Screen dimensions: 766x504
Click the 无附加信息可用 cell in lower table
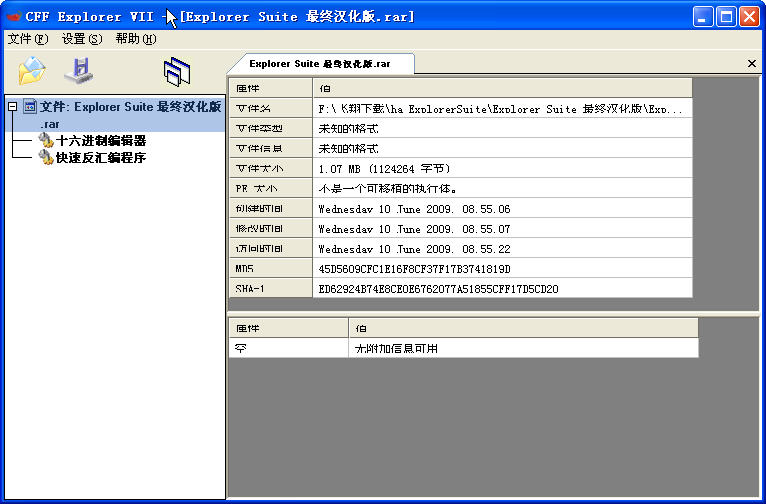pyautogui.click(x=523, y=348)
